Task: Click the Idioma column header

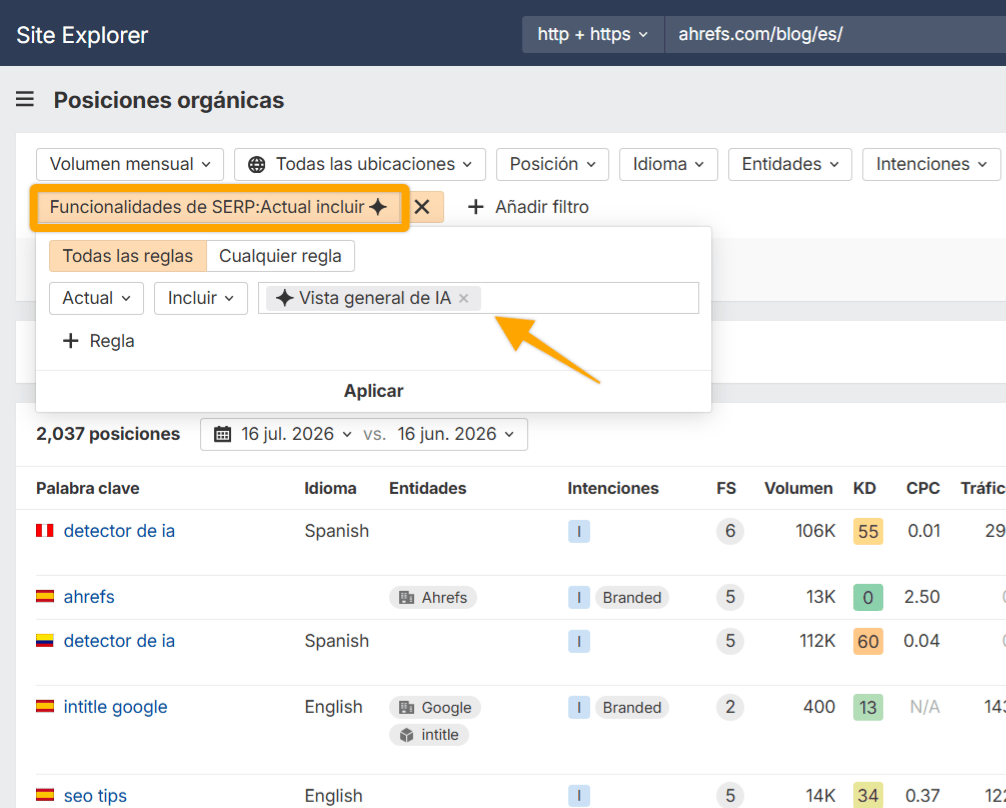Action: 330,488
